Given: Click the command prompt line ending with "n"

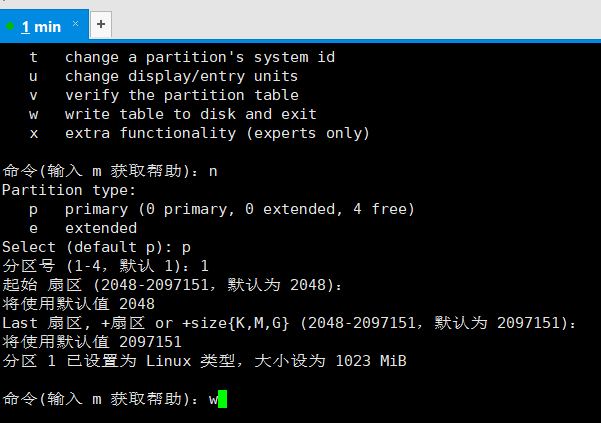Looking at the screenshot, I should point(110,171).
